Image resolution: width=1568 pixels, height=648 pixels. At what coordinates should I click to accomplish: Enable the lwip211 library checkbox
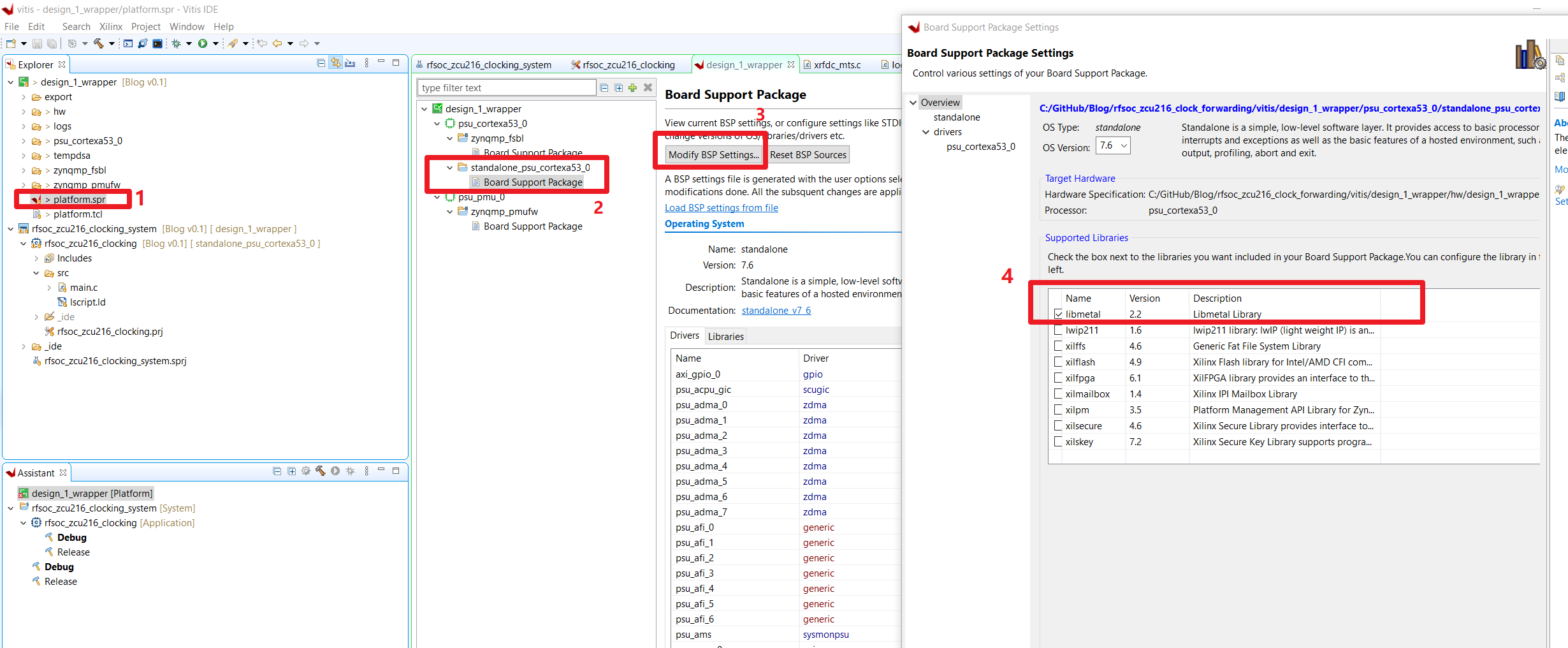point(1058,330)
